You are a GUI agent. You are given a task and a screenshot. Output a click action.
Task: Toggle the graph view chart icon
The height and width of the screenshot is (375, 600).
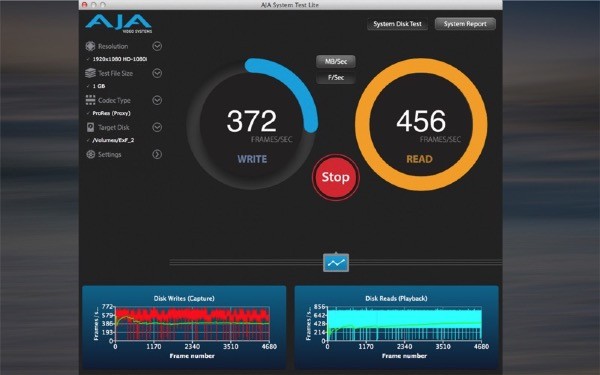(336, 263)
